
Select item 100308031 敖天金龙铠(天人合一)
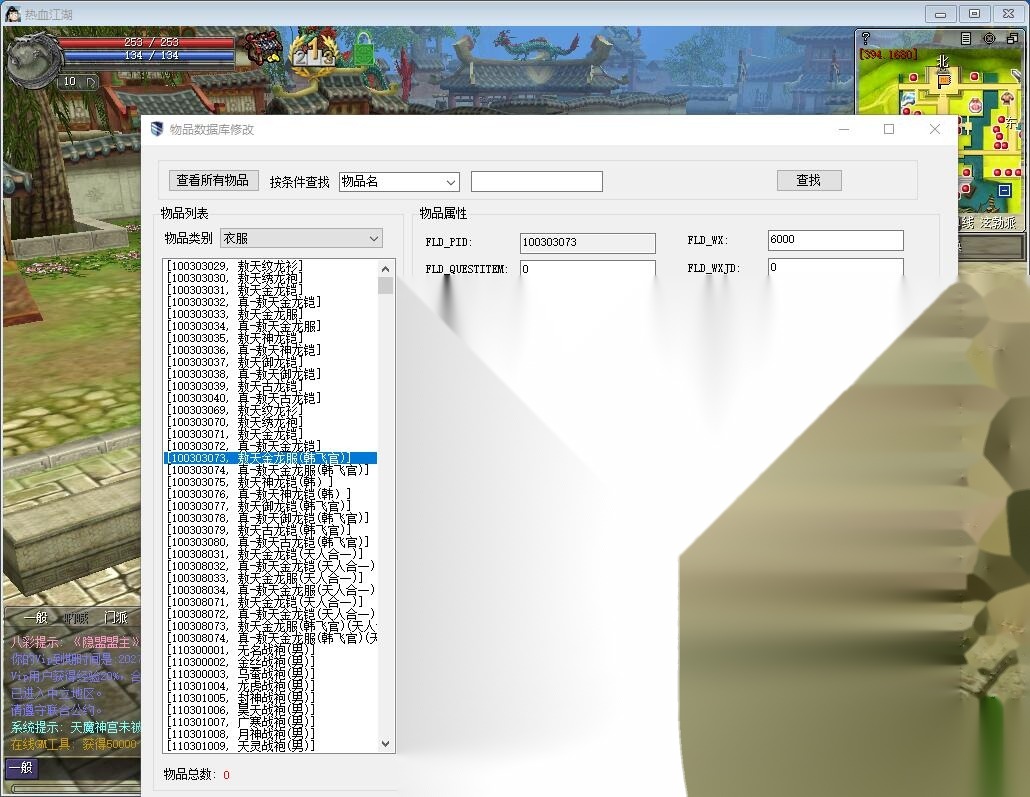click(x=271, y=554)
